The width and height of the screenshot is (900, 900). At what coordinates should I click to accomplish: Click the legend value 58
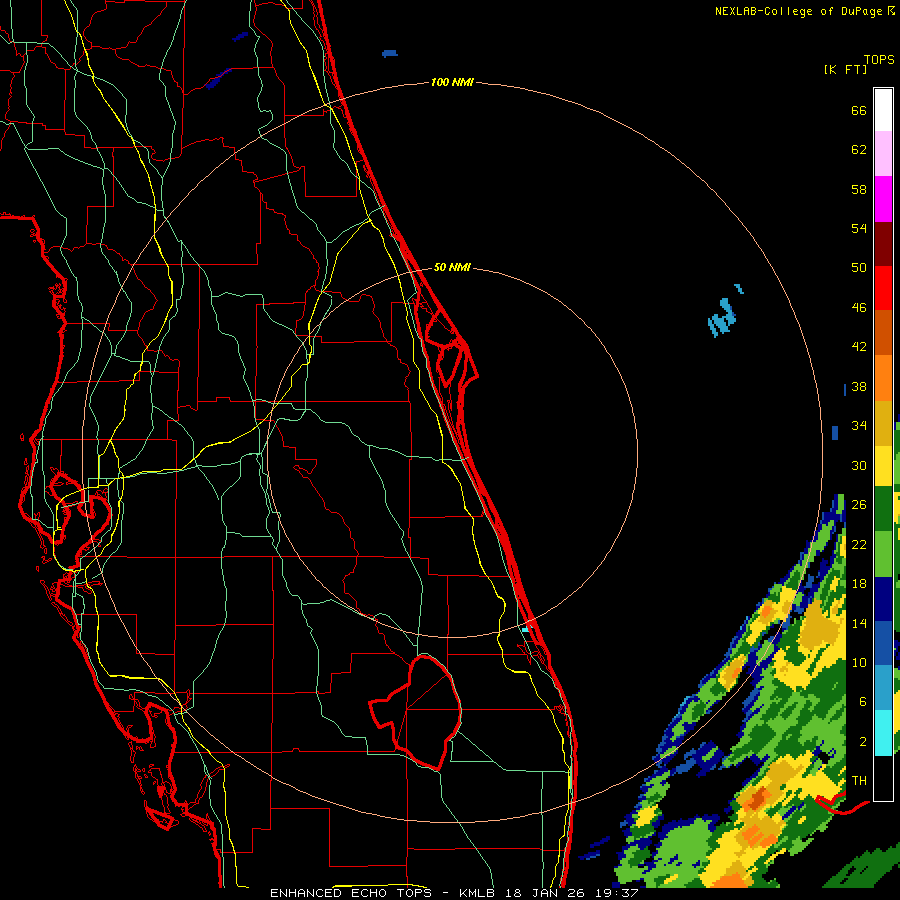[859, 189]
